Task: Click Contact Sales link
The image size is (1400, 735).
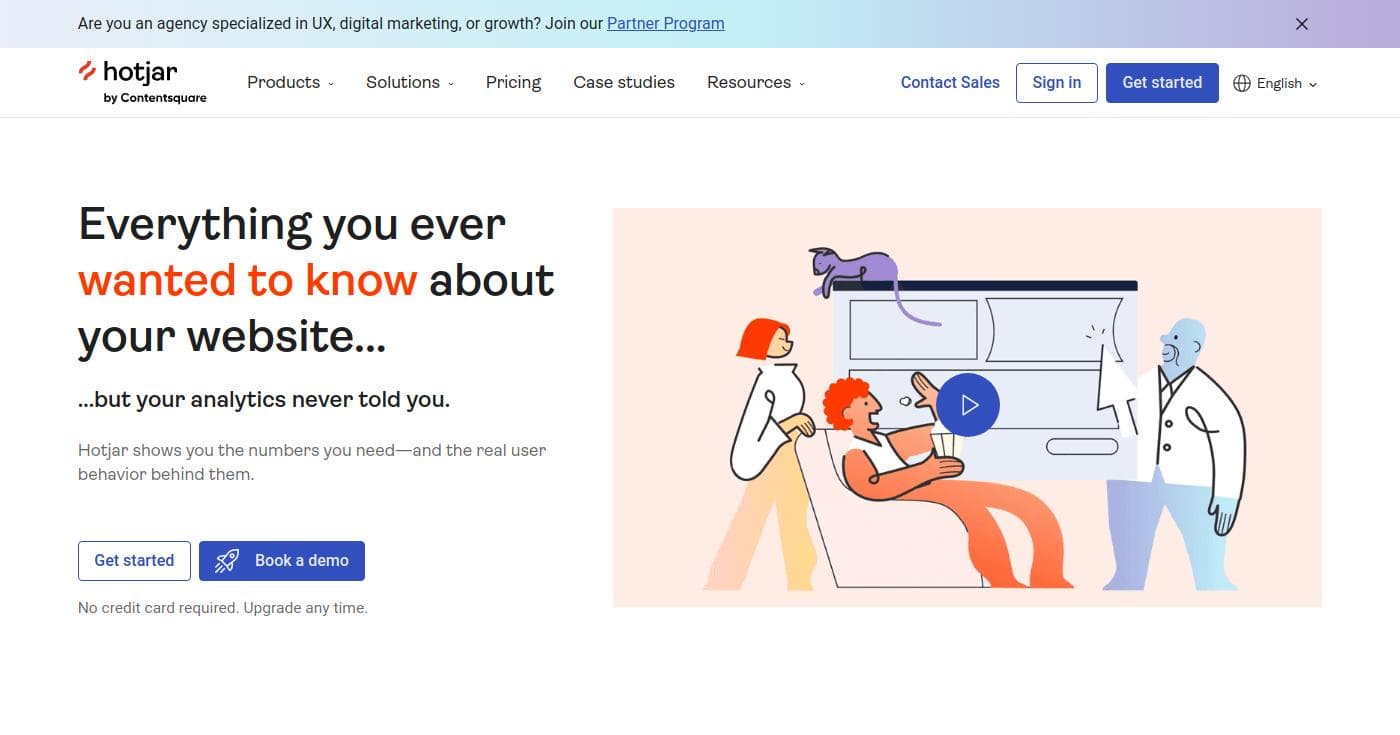Action: click(950, 83)
